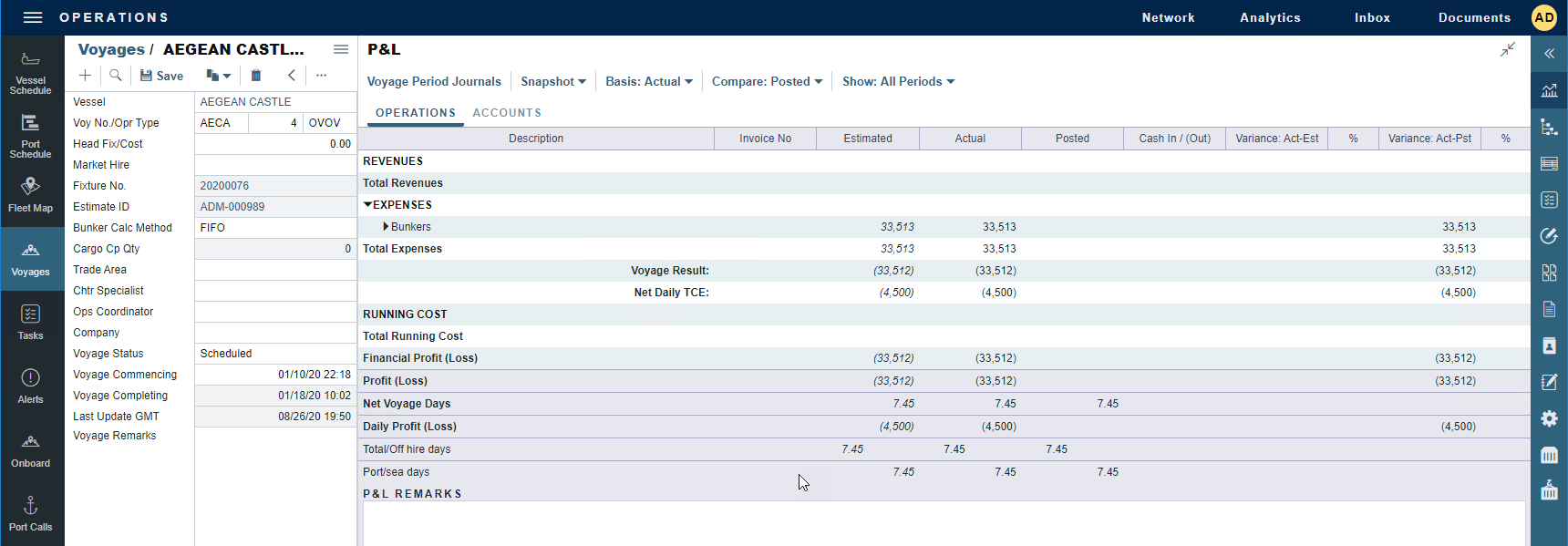Open the Fleet Map sidebar icon

click(30, 195)
